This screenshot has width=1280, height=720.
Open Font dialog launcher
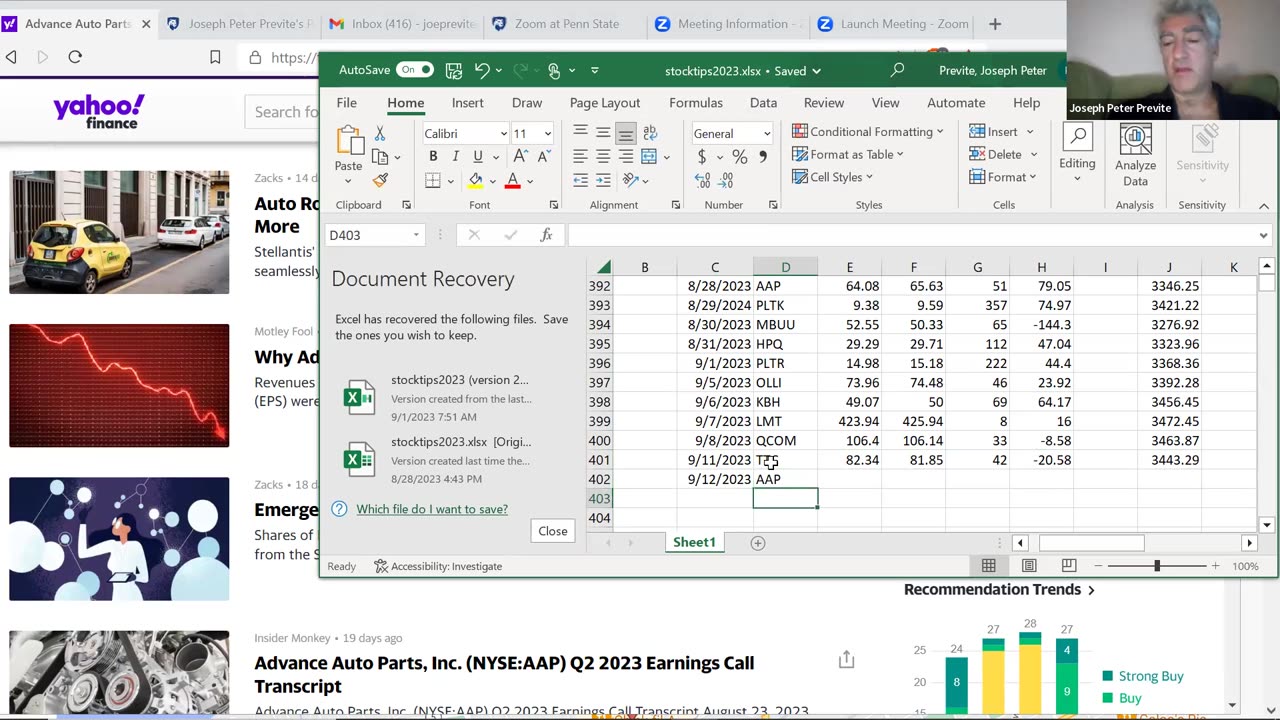click(554, 205)
